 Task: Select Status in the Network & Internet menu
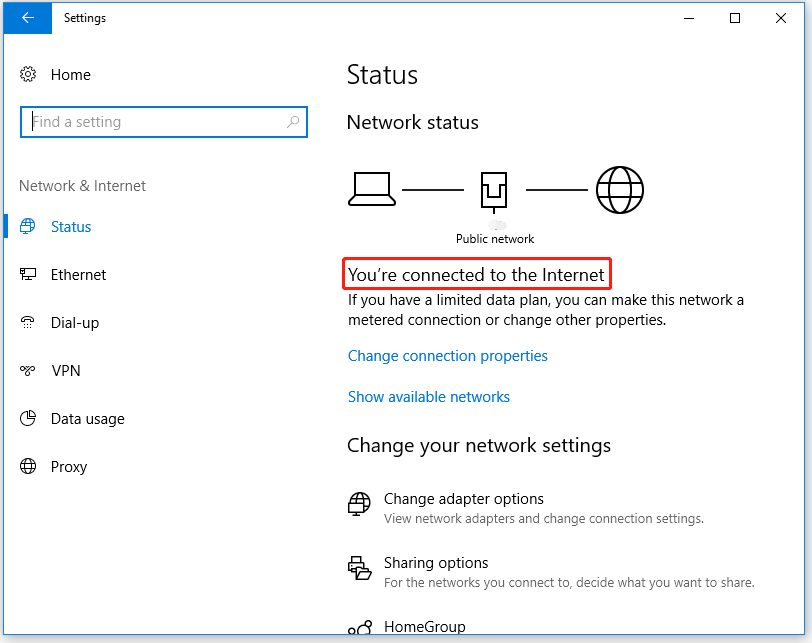(70, 226)
